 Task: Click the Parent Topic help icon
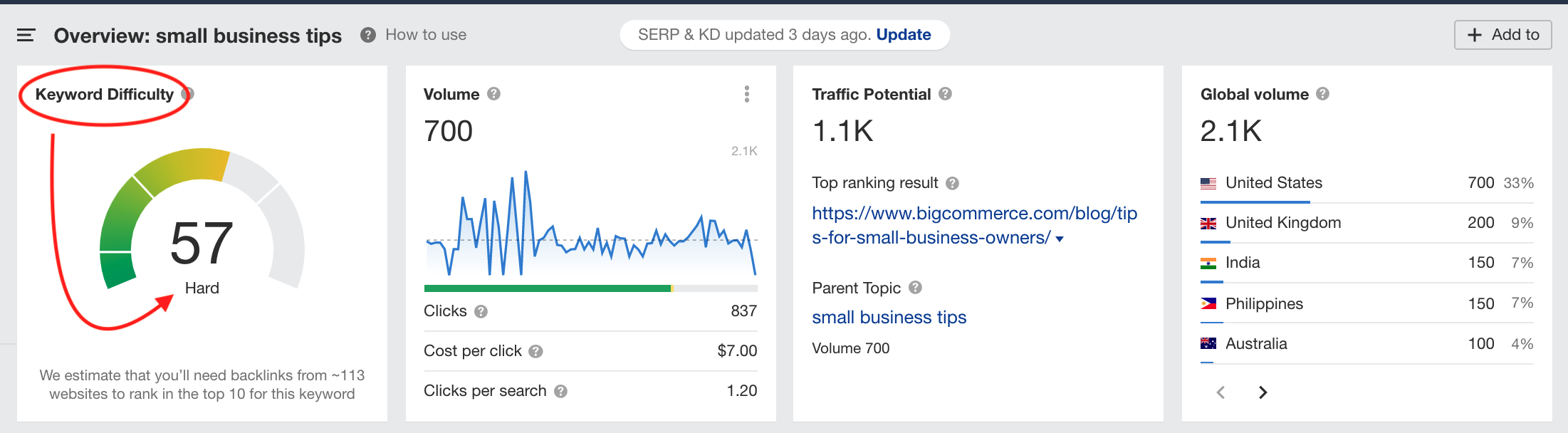point(915,288)
